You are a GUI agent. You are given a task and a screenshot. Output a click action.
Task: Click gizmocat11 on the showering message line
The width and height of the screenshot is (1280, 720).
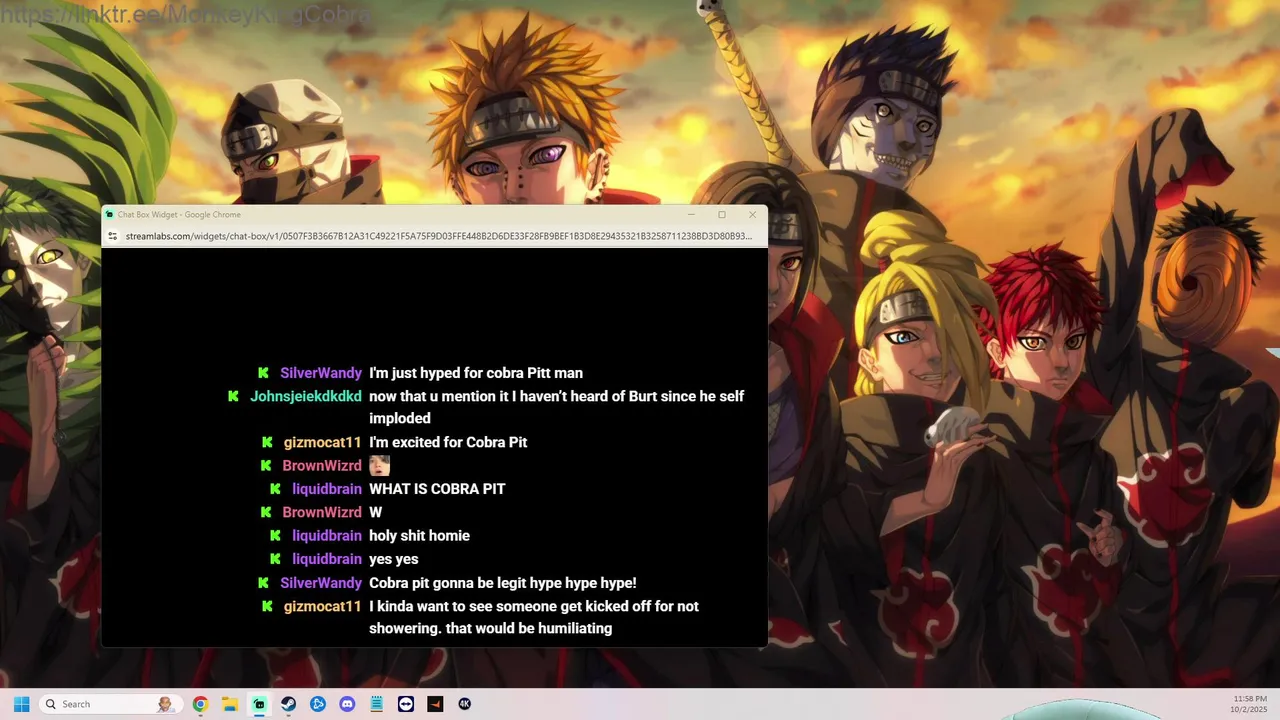[x=323, y=606]
